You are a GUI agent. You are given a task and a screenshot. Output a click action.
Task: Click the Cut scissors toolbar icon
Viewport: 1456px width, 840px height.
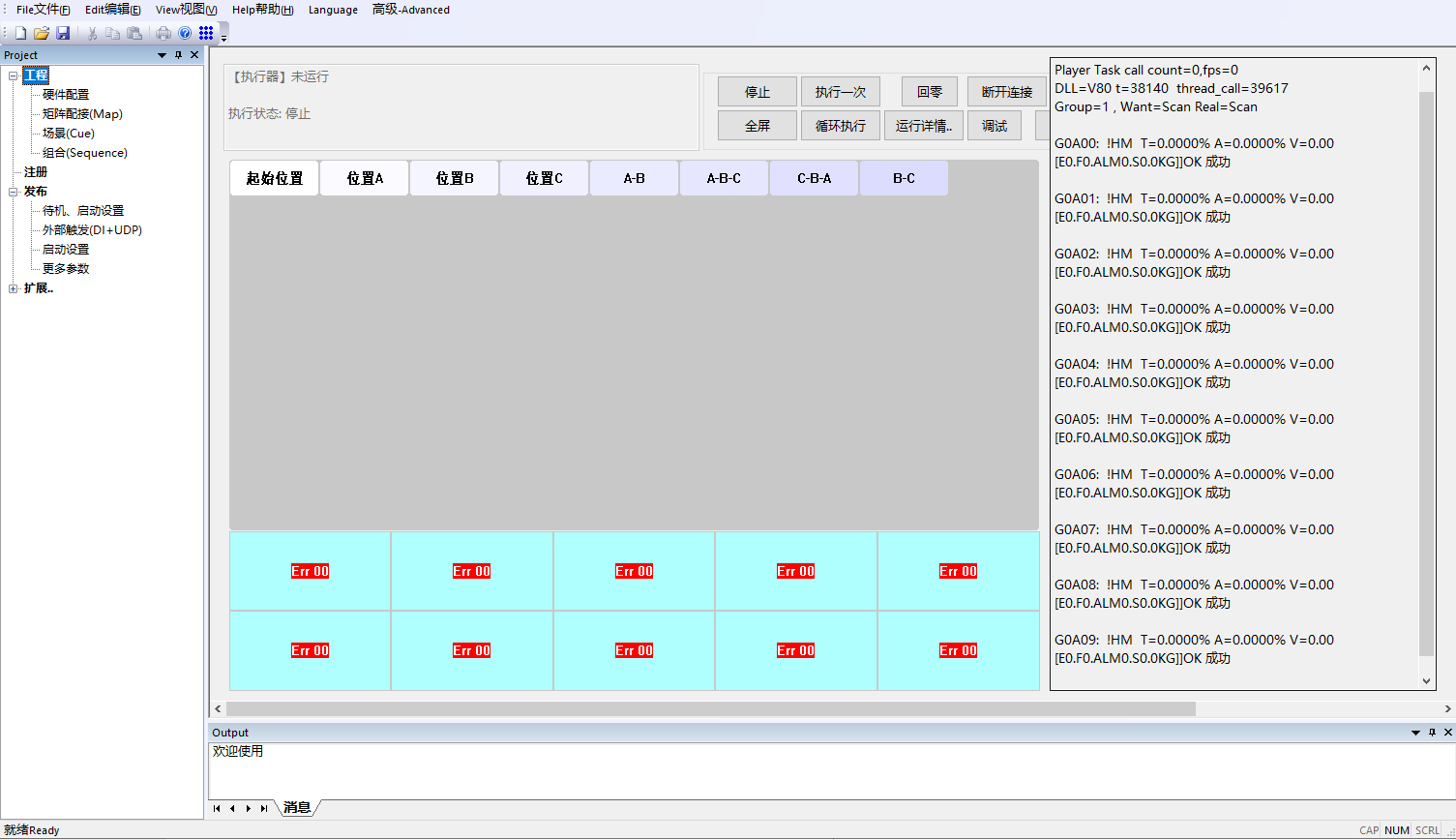[92, 33]
